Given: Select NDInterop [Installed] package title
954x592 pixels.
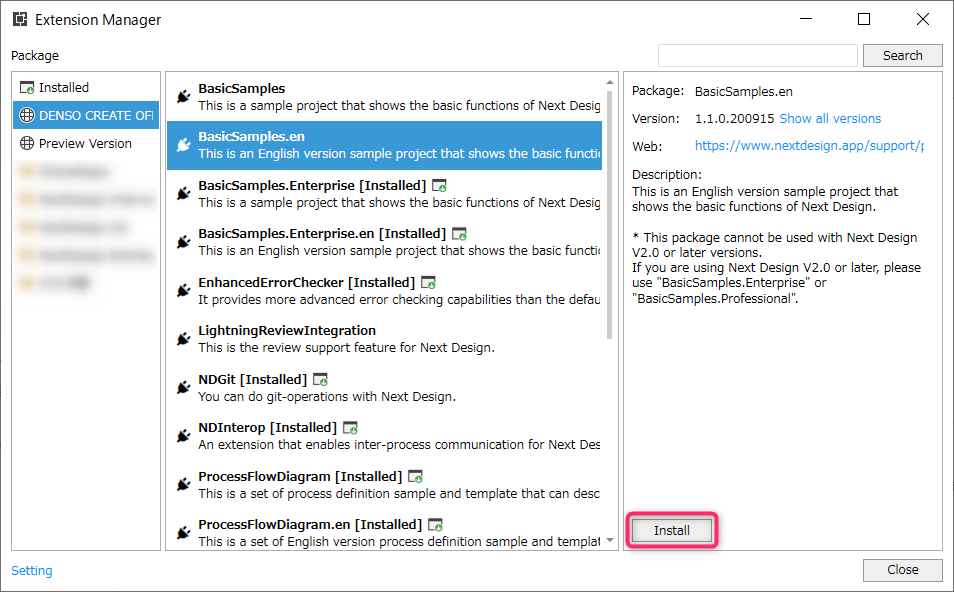Looking at the screenshot, I should (x=268, y=428).
